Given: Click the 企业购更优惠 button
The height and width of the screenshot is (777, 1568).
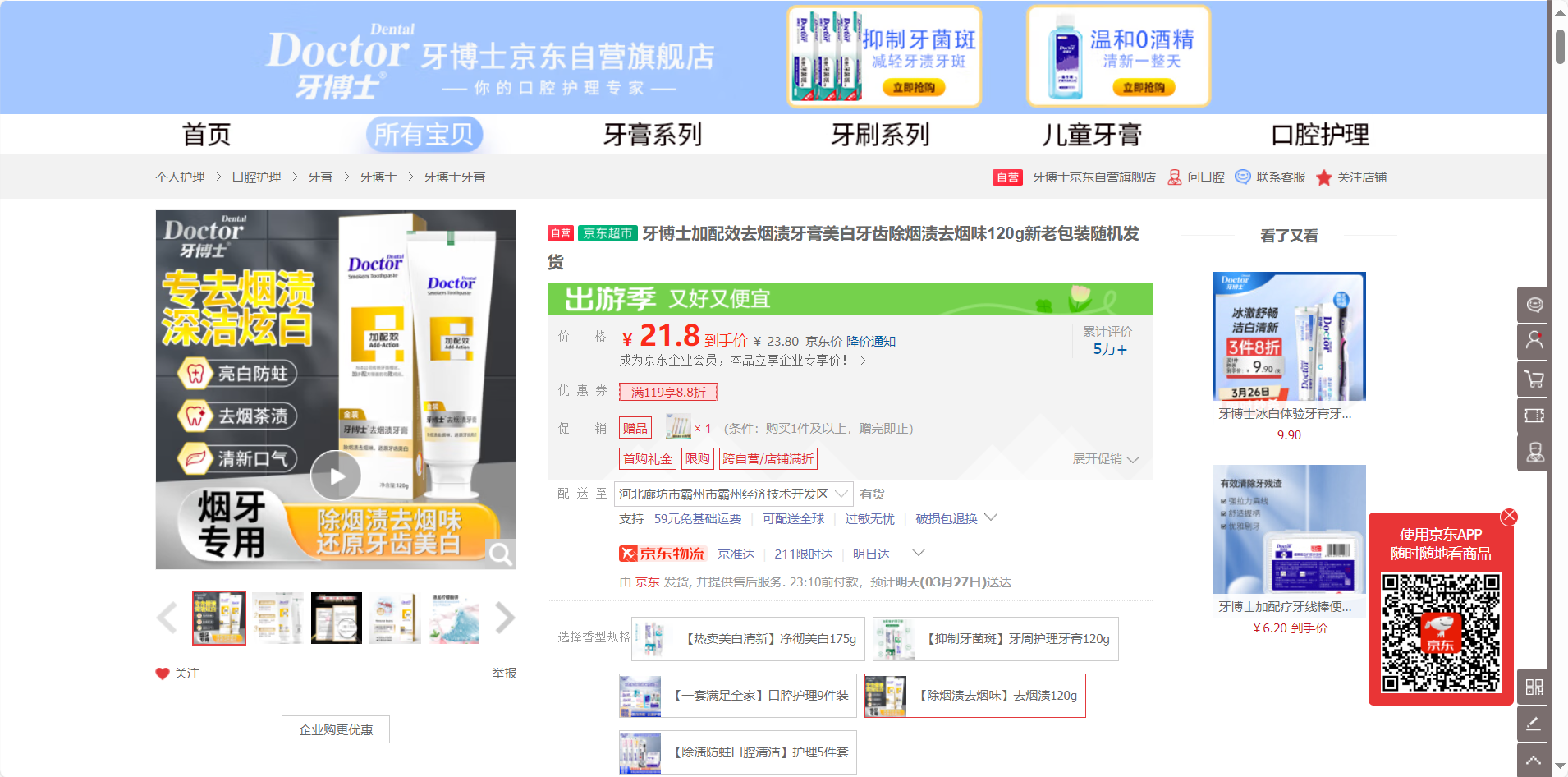Looking at the screenshot, I should [335, 729].
